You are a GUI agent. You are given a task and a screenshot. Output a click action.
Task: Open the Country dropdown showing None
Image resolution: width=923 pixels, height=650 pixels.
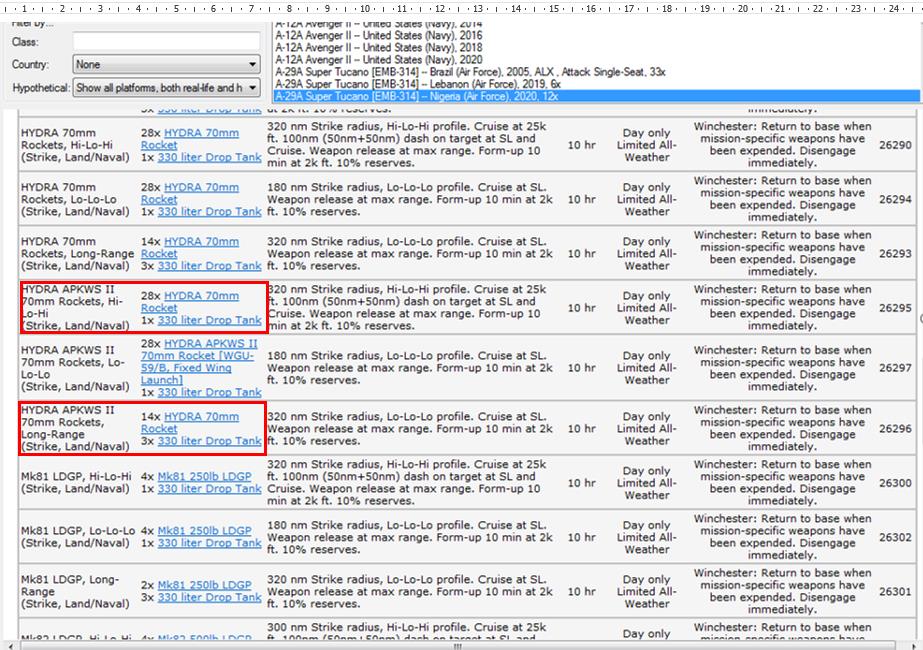pos(166,64)
